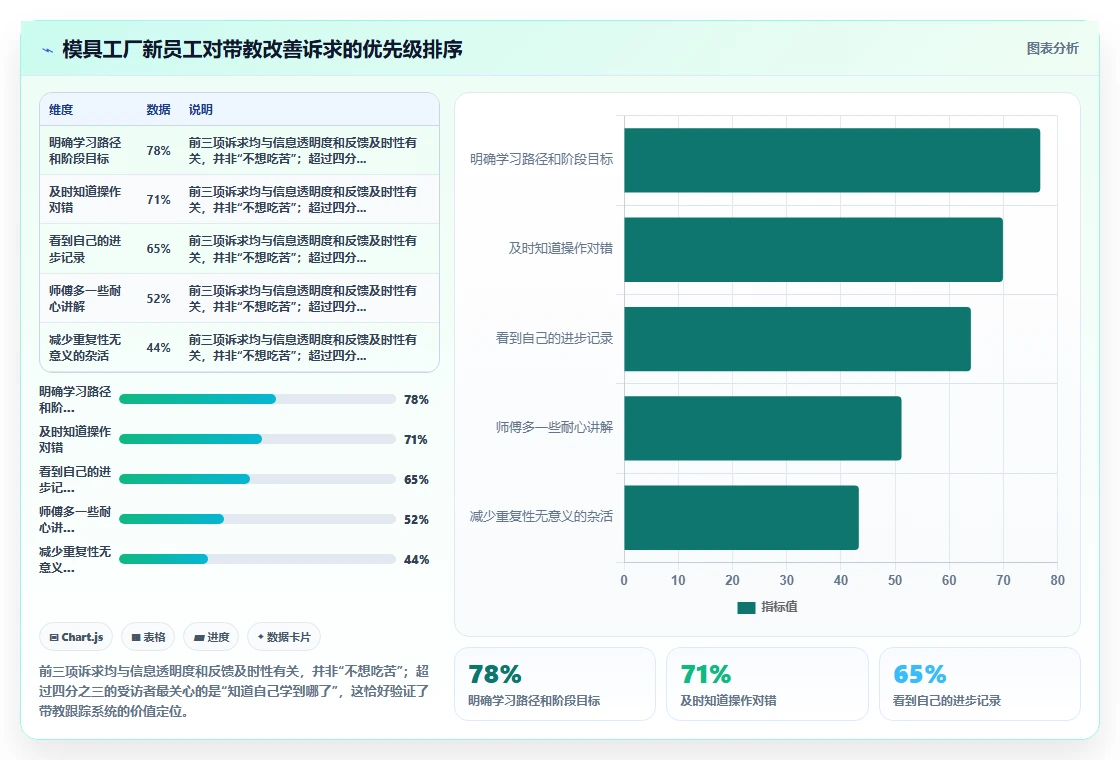Click the 维度 column header
Viewport: 1120px width, 760px height.
(x=61, y=110)
